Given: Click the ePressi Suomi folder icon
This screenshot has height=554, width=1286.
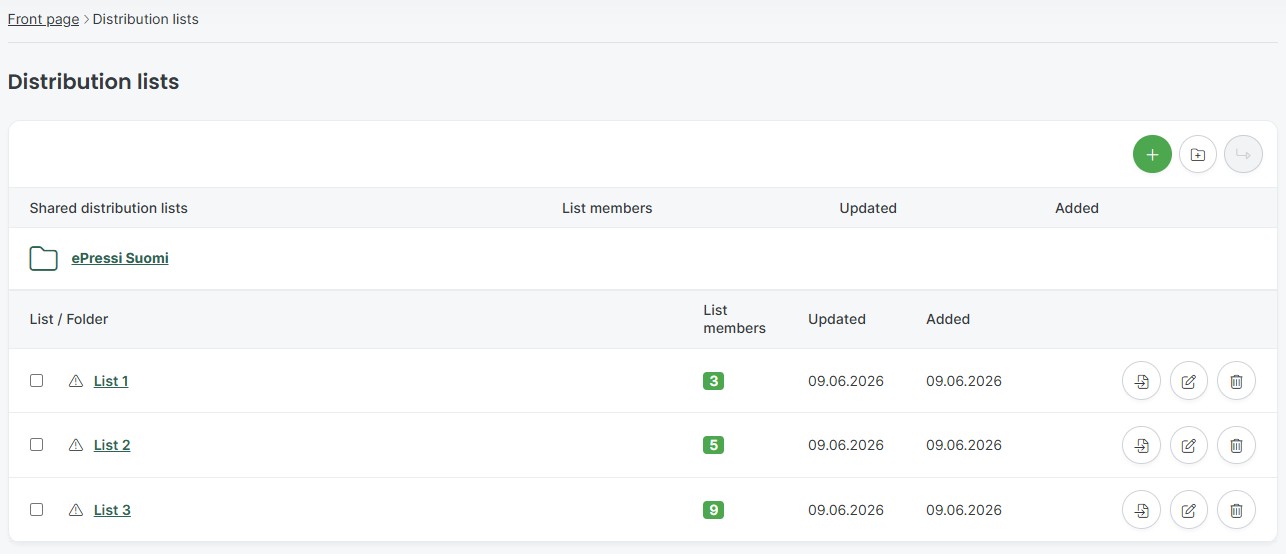Looking at the screenshot, I should pyautogui.click(x=43, y=259).
